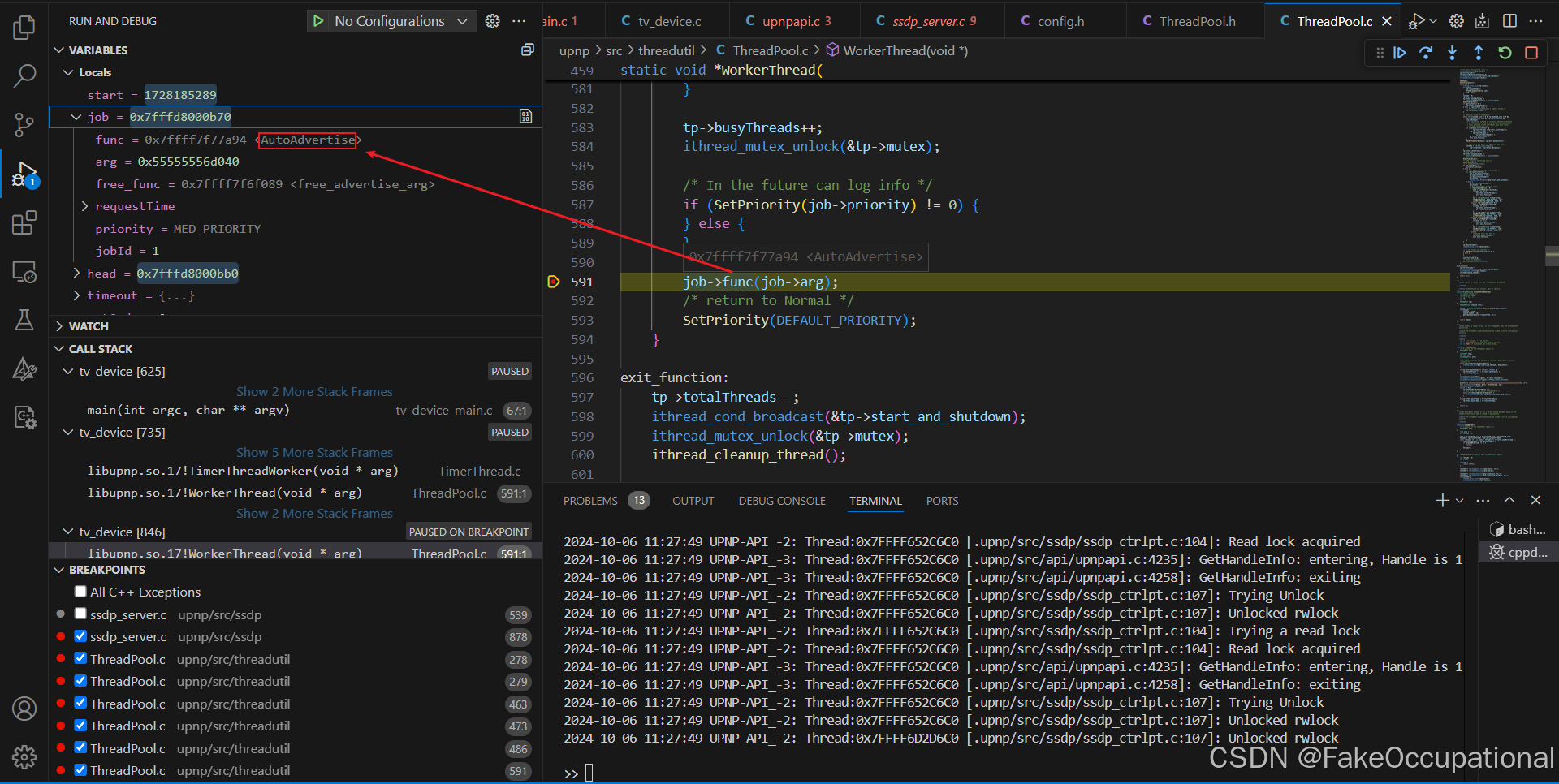Open the Explorer view in activity bar
1559x784 pixels.
24,28
